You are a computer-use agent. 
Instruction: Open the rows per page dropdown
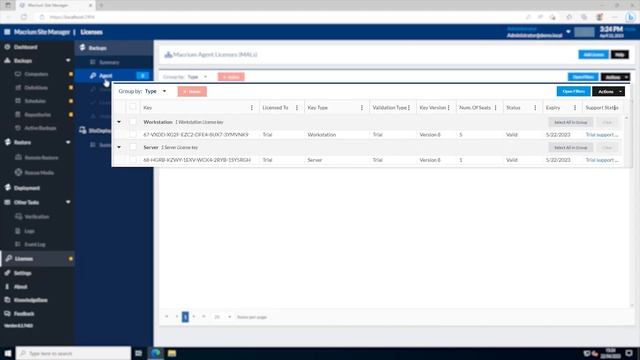click(222, 317)
